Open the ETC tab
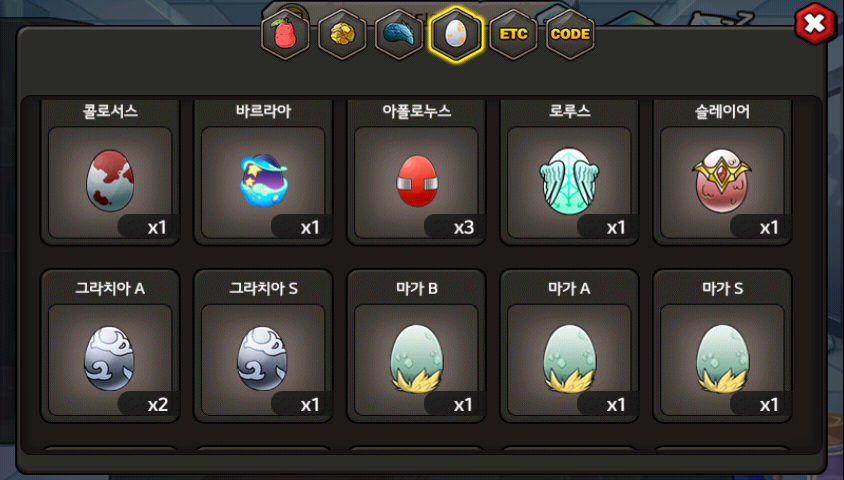The height and width of the screenshot is (480, 844). click(x=514, y=34)
